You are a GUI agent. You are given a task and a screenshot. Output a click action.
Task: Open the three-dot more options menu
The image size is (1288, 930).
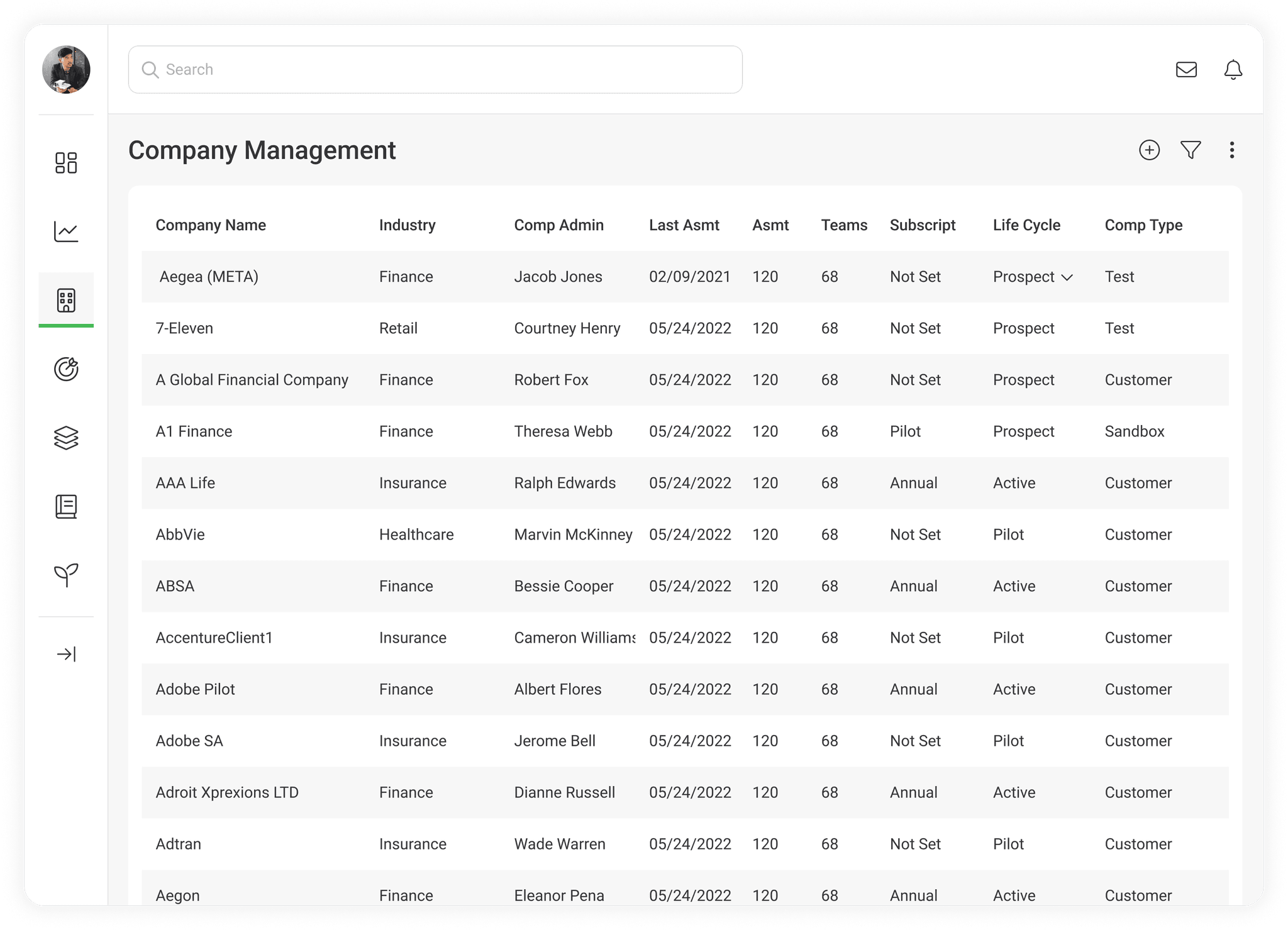1231,150
